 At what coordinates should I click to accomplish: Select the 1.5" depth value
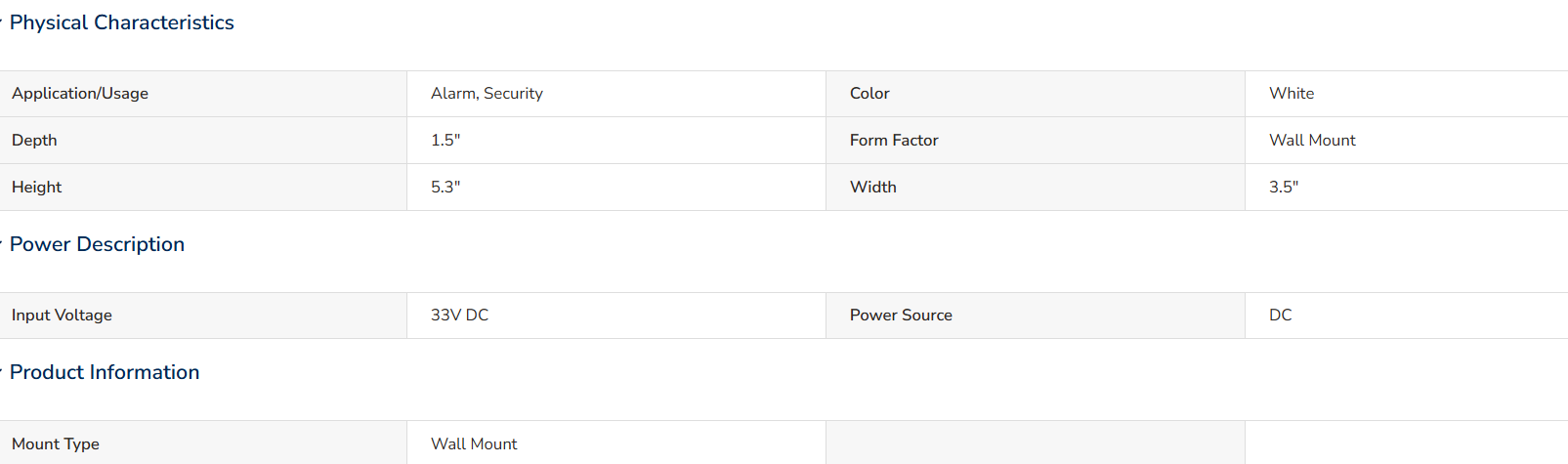tap(445, 141)
